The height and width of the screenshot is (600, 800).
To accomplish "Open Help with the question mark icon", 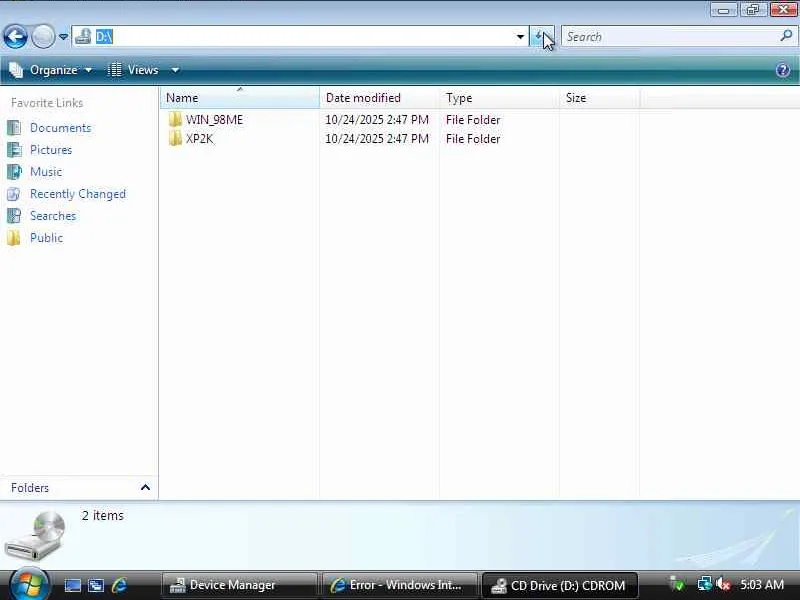I will click(x=783, y=70).
